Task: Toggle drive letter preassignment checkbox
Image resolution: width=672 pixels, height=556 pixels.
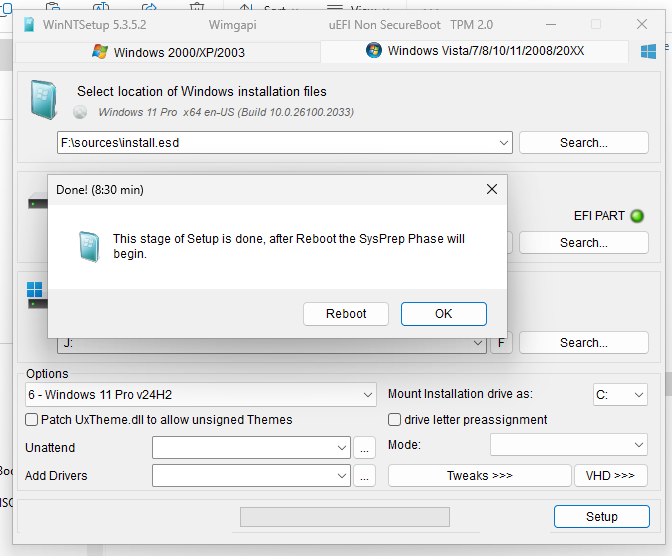Action: point(394,420)
